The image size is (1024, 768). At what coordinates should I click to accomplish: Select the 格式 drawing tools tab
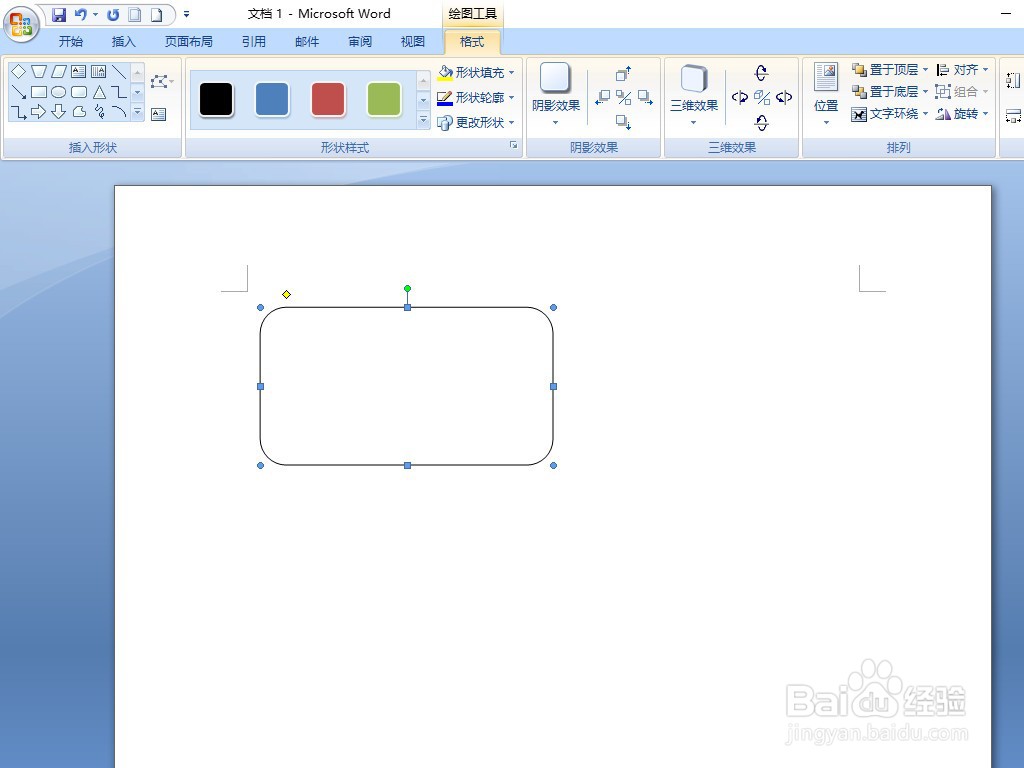(472, 42)
